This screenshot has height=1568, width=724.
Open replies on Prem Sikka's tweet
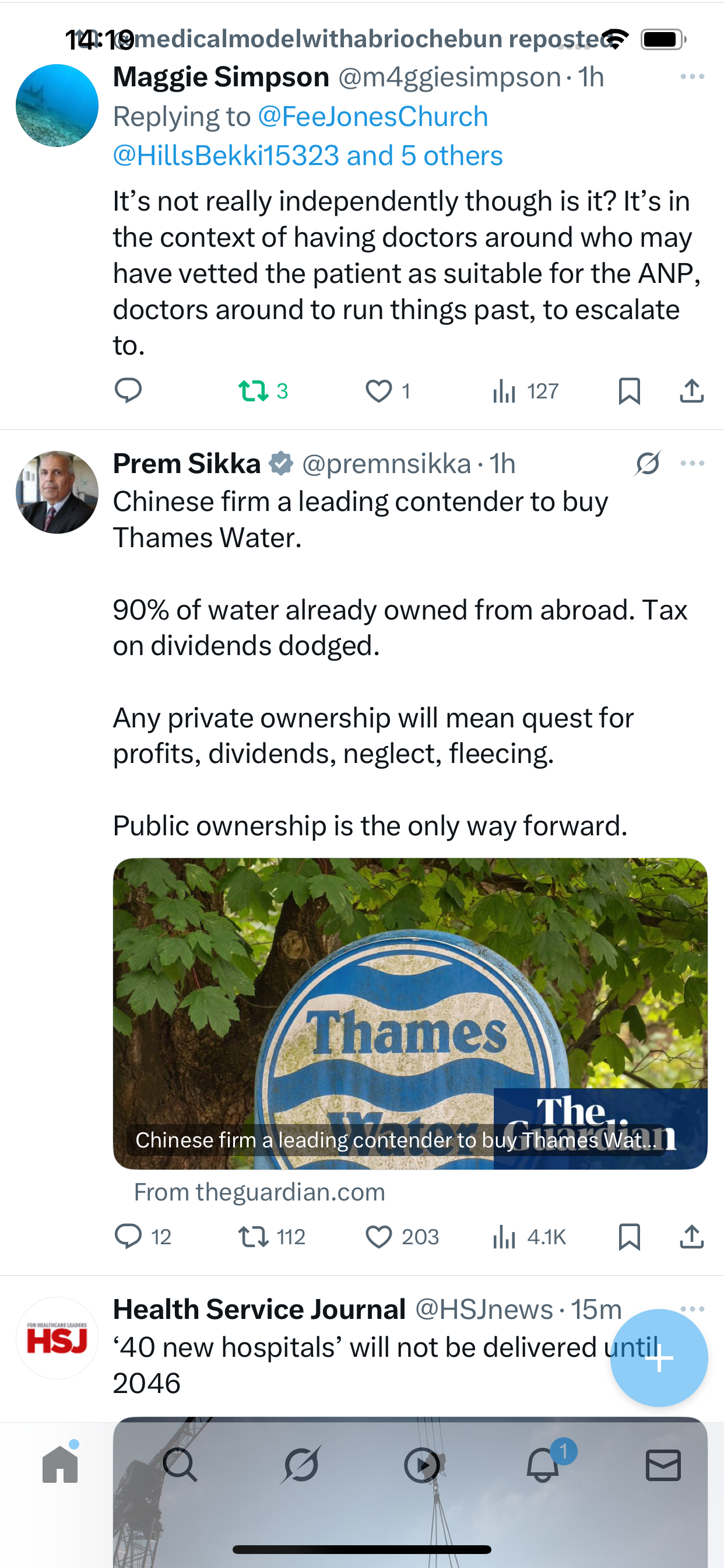pos(128,1237)
